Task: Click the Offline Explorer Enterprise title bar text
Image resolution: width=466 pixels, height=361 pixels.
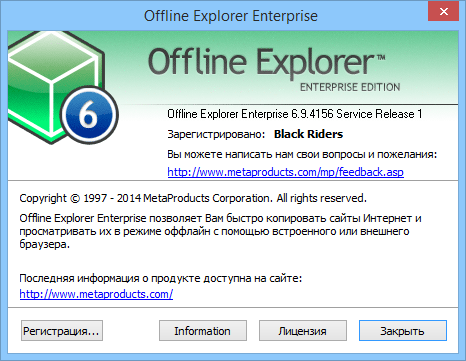Action: [x=231, y=16]
